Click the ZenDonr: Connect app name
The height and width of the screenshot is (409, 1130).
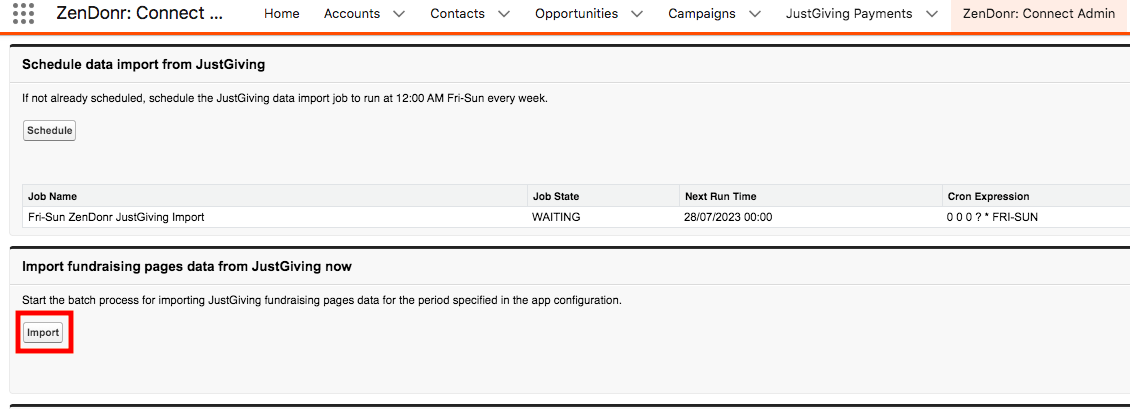tap(139, 14)
